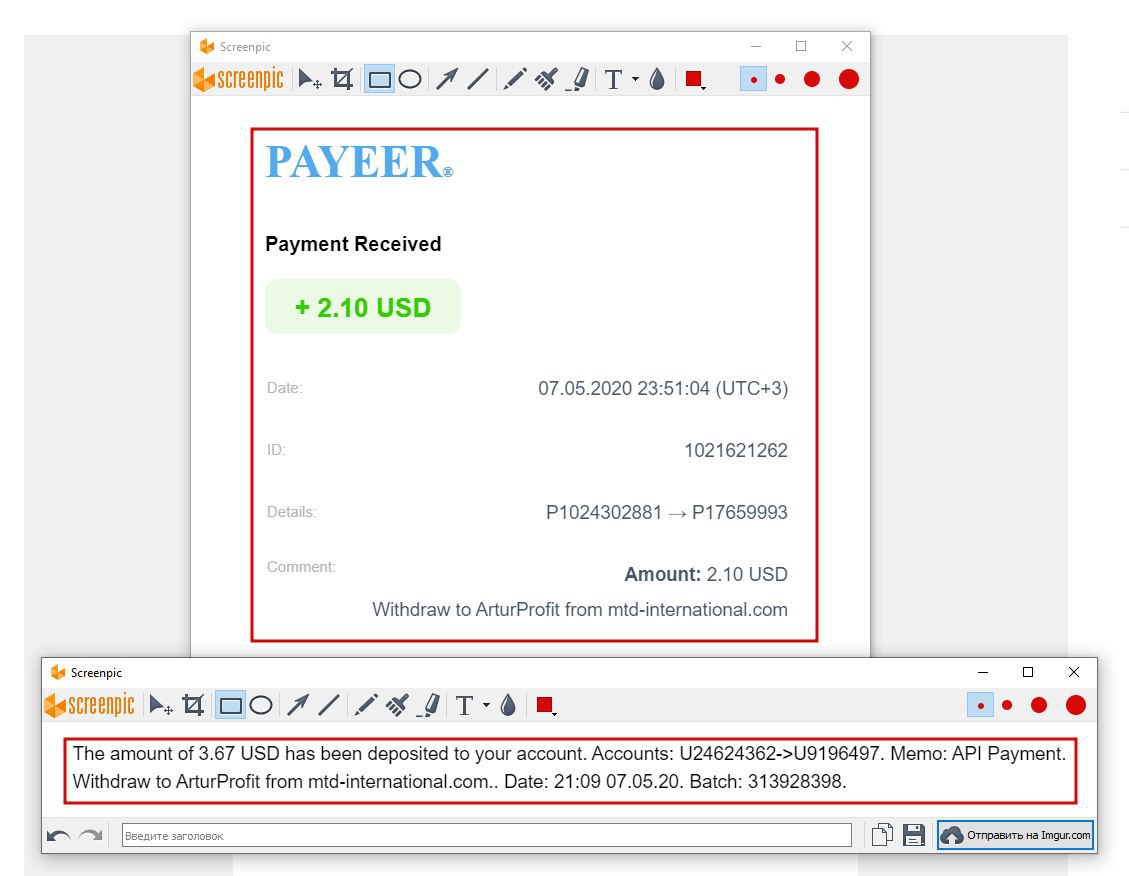The width and height of the screenshot is (1129, 876).
Task: Select pencil tool in top Screenpic window
Action: coord(514,79)
